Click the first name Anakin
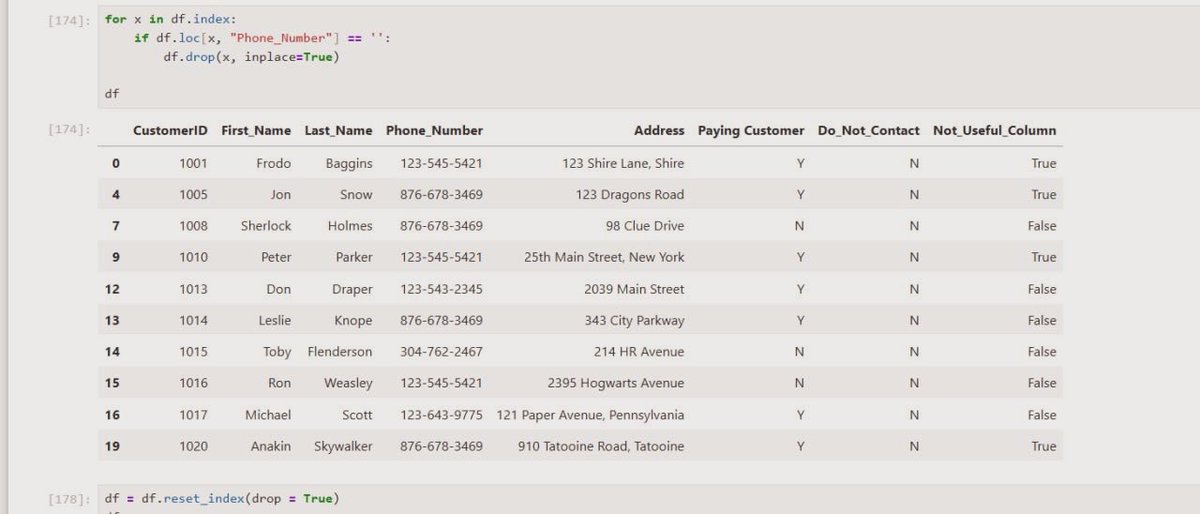The width and height of the screenshot is (1200, 514). point(270,447)
